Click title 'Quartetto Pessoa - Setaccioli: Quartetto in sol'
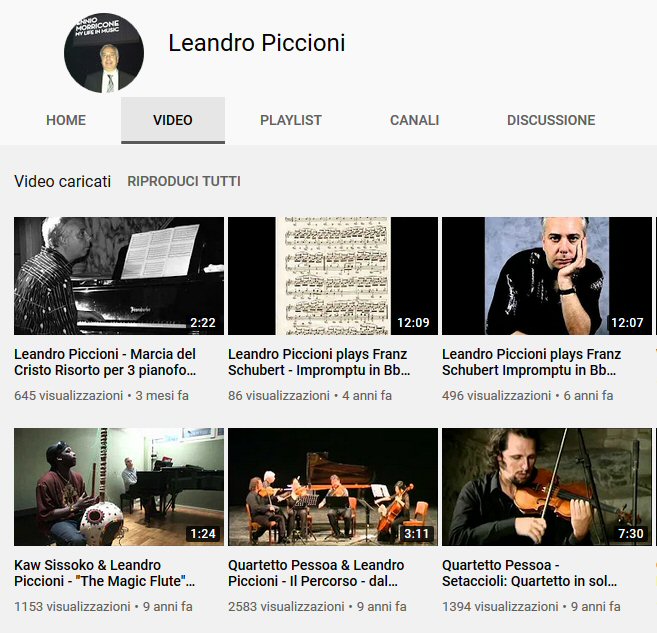Image resolution: width=657 pixels, height=633 pixels. tap(530, 573)
